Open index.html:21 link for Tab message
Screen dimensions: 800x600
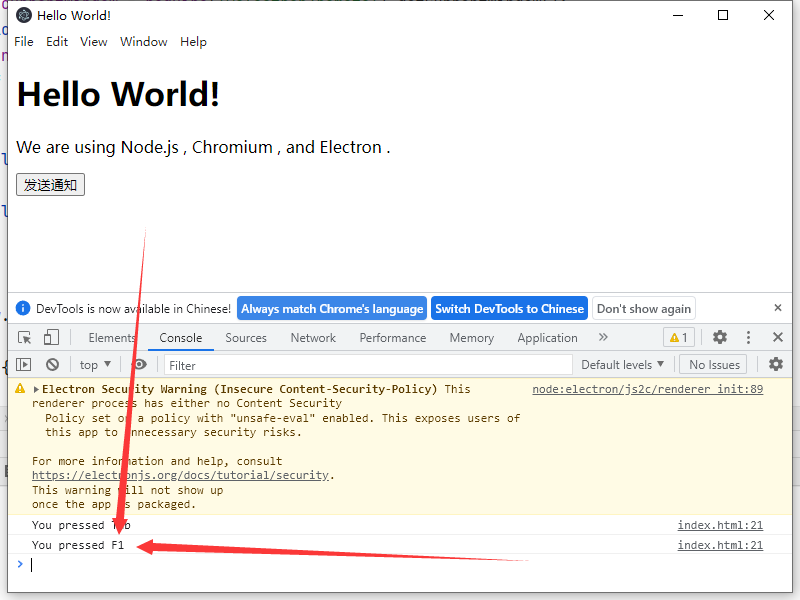pos(720,525)
